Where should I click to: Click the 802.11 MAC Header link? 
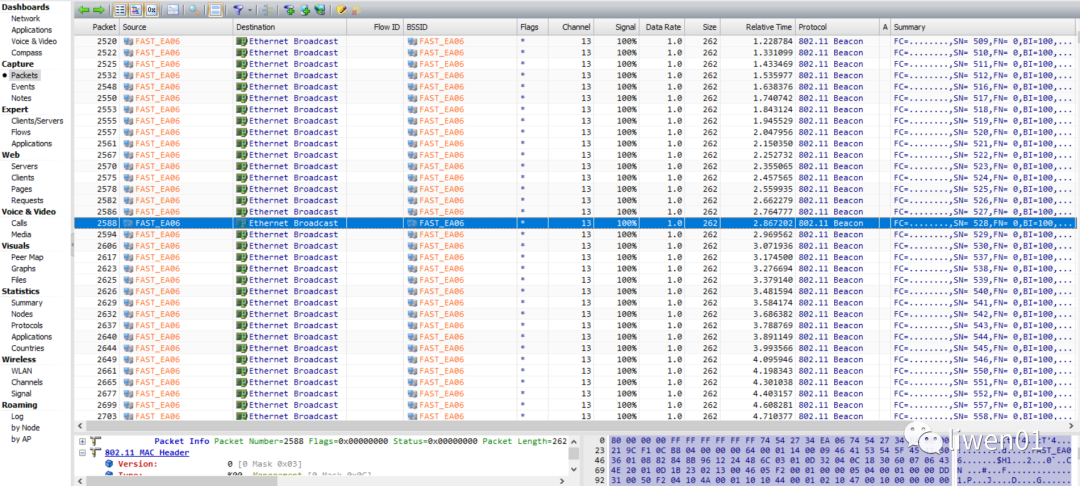147,452
